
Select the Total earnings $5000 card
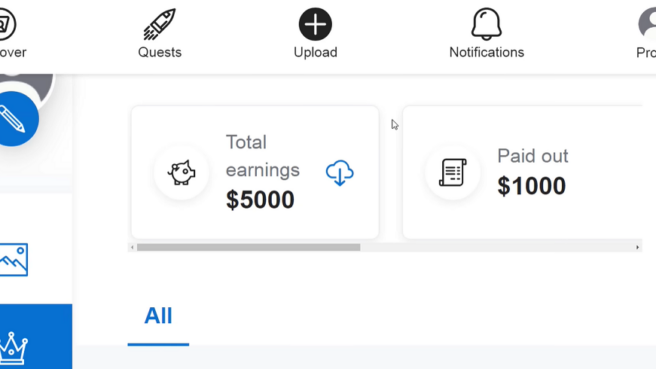coord(255,172)
